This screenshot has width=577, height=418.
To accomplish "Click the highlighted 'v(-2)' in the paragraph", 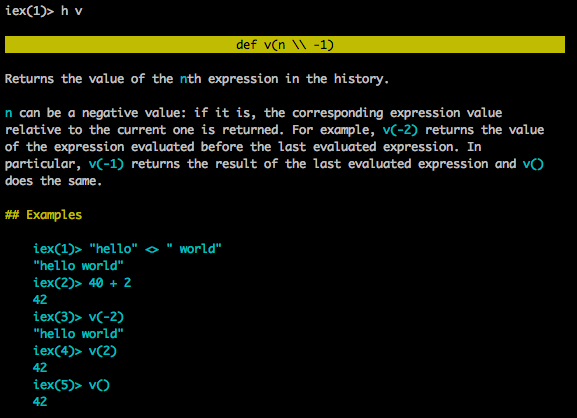I will coord(400,130).
